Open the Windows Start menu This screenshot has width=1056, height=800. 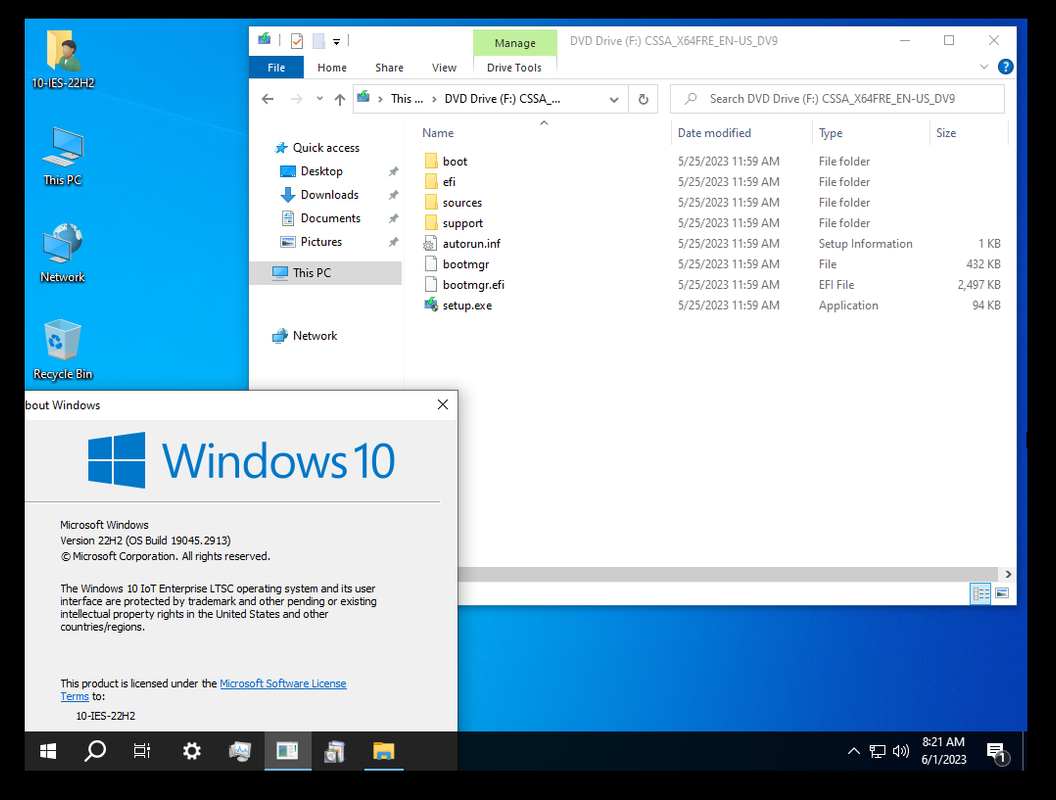coord(48,751)
